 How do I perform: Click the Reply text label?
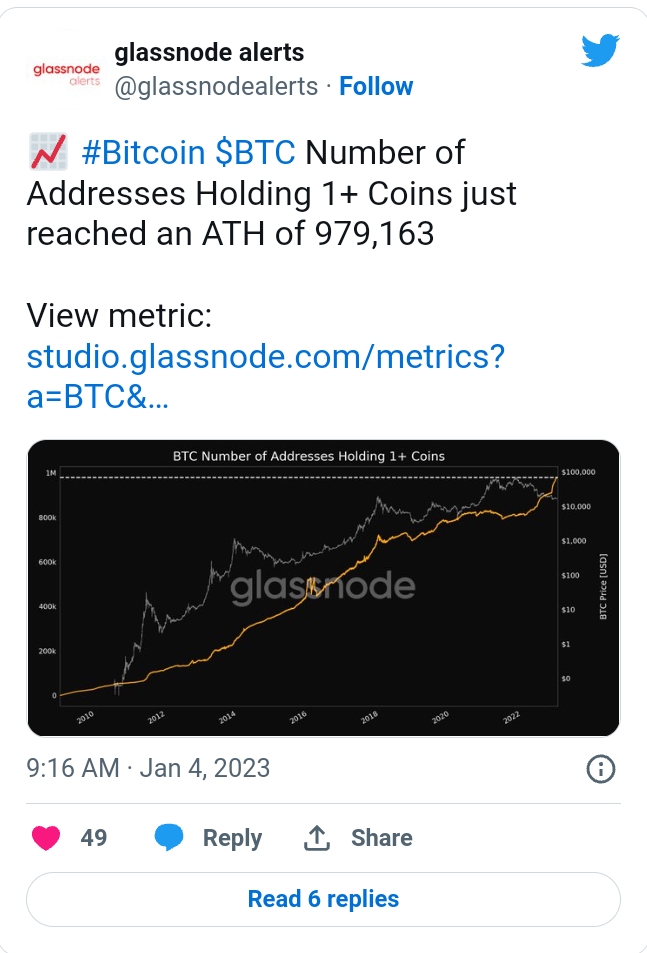pos(232,838)
